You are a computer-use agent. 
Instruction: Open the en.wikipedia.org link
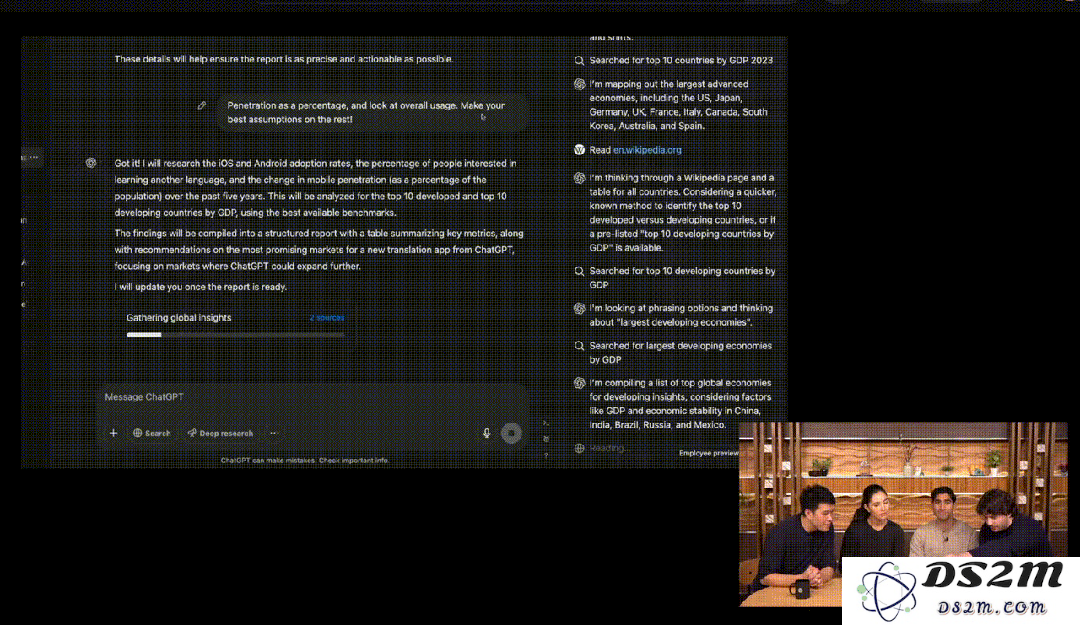pyautogui.click(x=647, y=150)
